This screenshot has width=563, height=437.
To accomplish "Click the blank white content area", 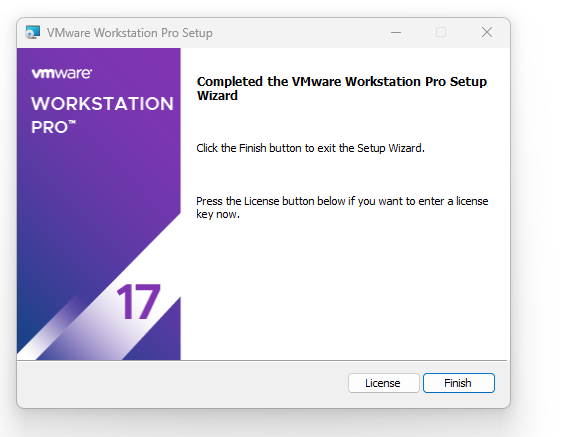I will click(345, 287).
